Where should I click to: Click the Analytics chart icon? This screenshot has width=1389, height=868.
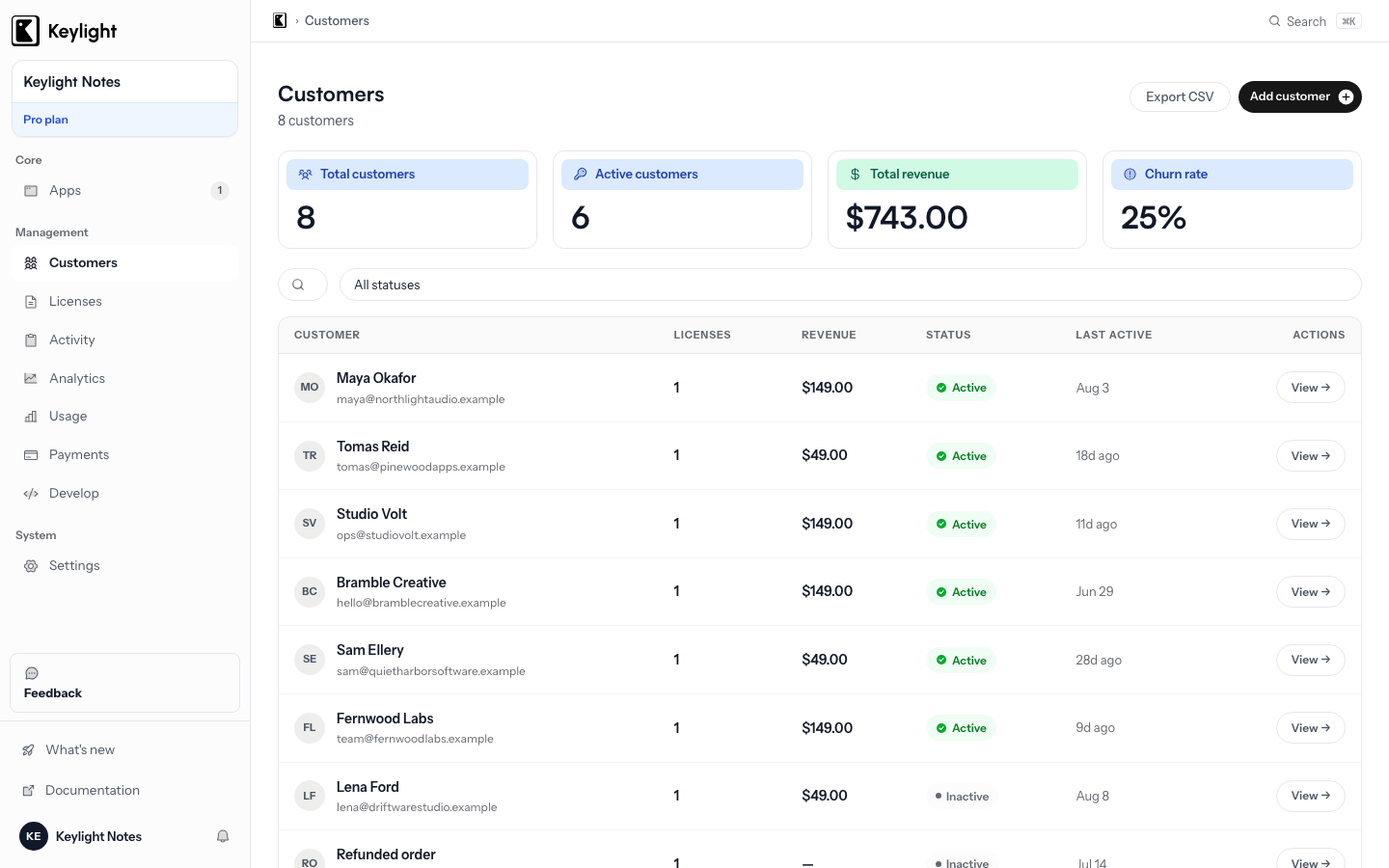(x=31, y=379)
